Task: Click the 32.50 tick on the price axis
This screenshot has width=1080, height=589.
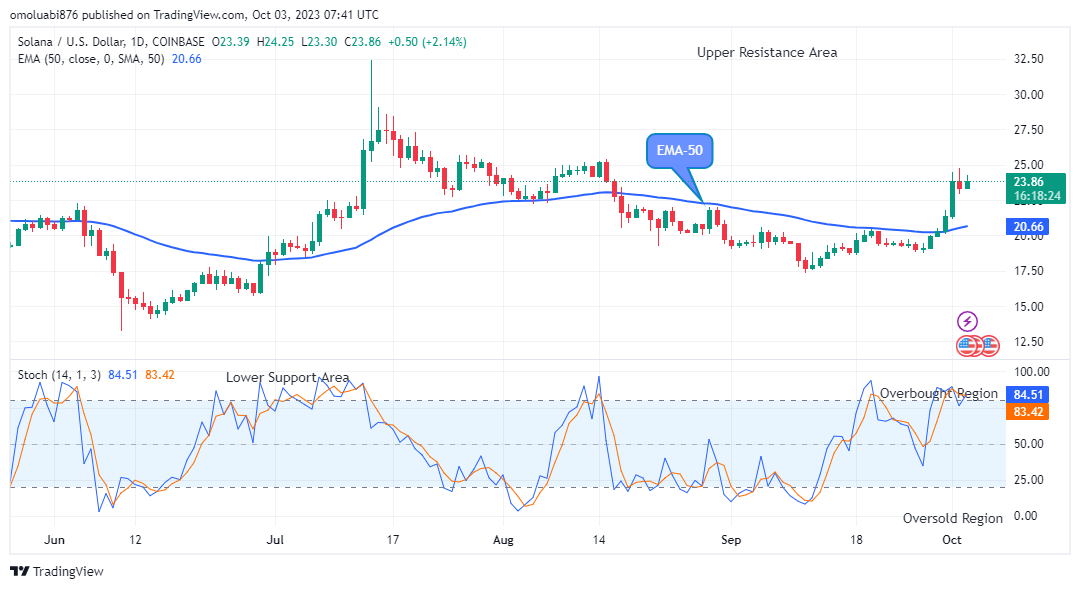Action: [x=1029, y=59]
